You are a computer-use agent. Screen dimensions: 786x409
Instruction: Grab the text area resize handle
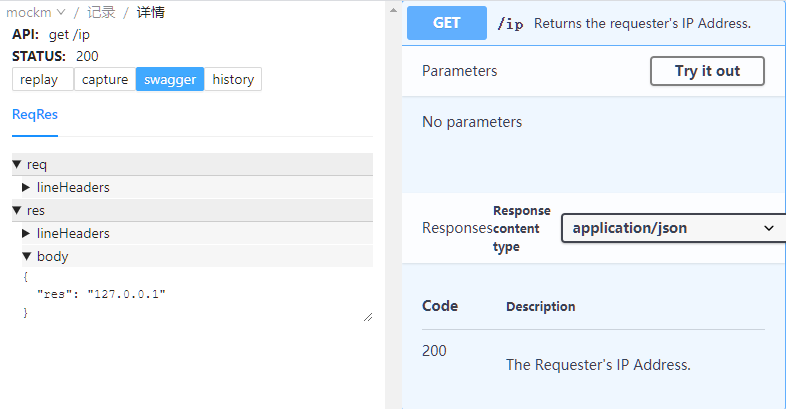coord(368,316)
